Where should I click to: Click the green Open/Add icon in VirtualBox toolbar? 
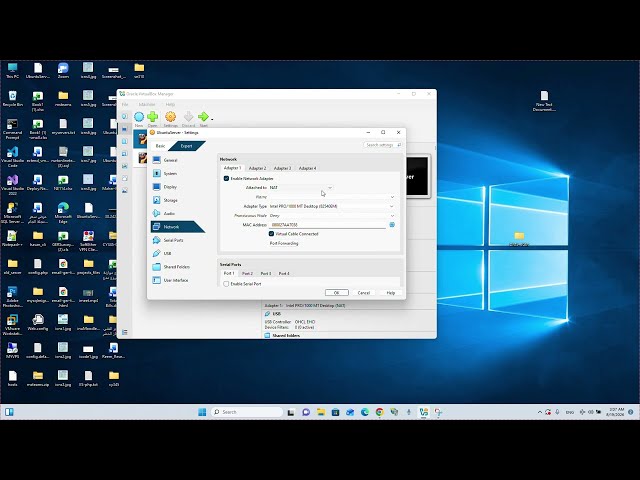(153, 119)
